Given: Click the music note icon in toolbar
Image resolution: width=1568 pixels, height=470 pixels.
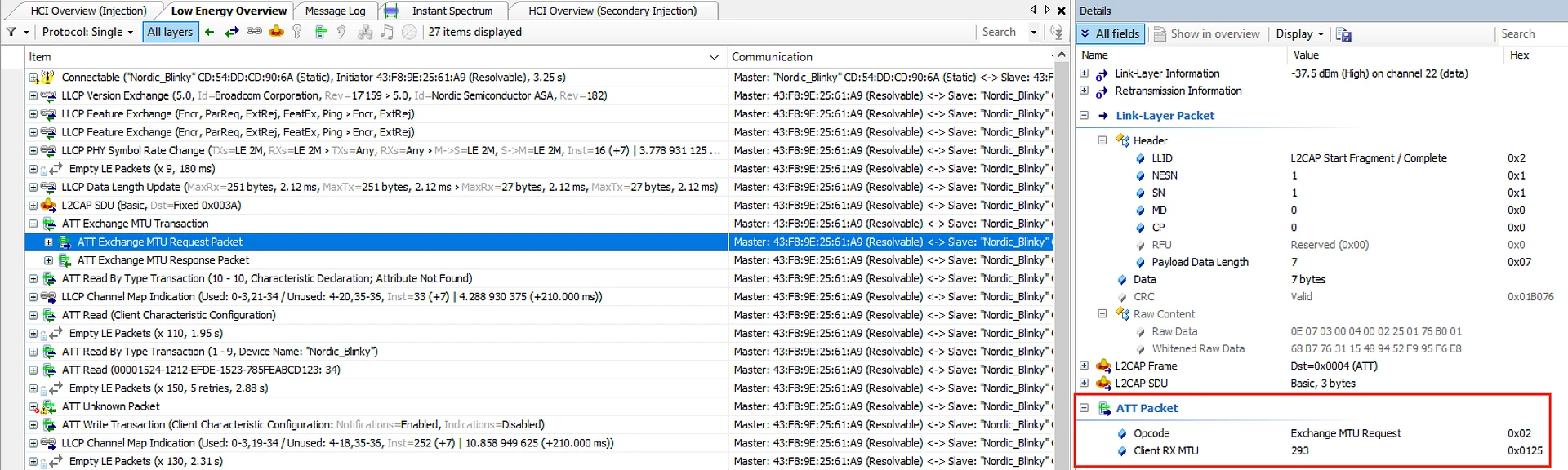Looking at the screenshot, I should (x=387, y=32).
